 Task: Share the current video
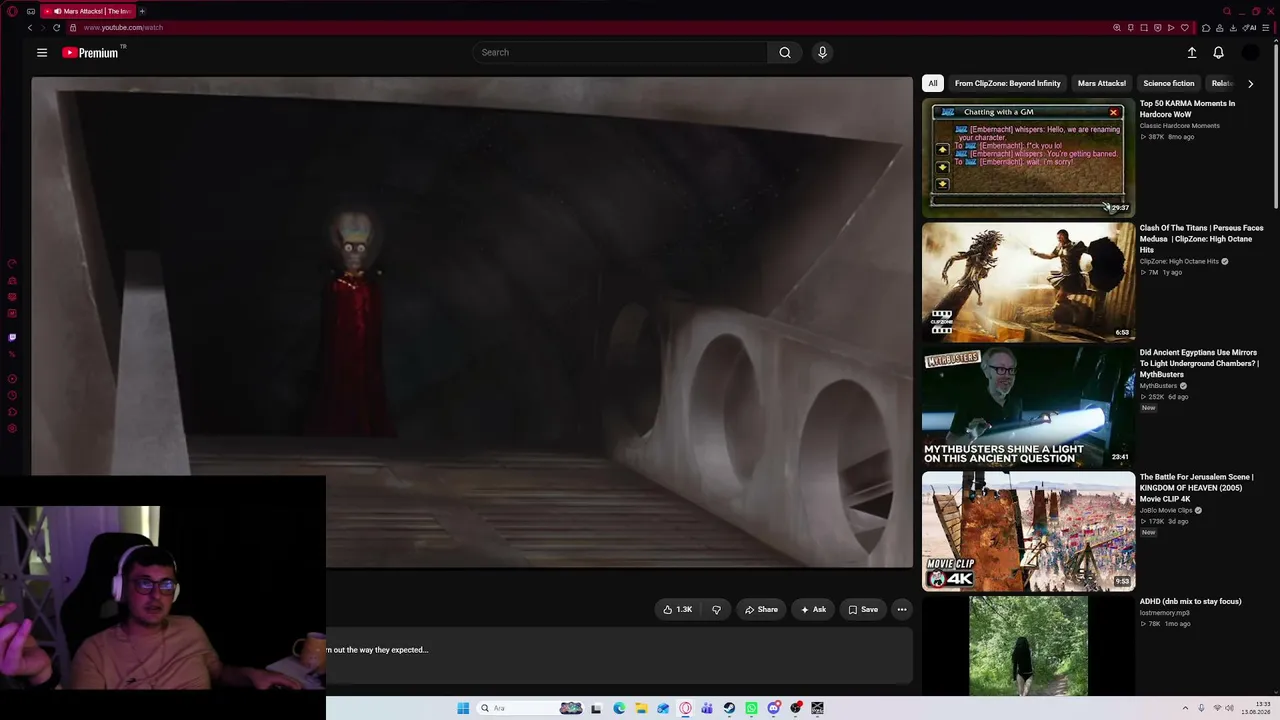tap(761, 609)
